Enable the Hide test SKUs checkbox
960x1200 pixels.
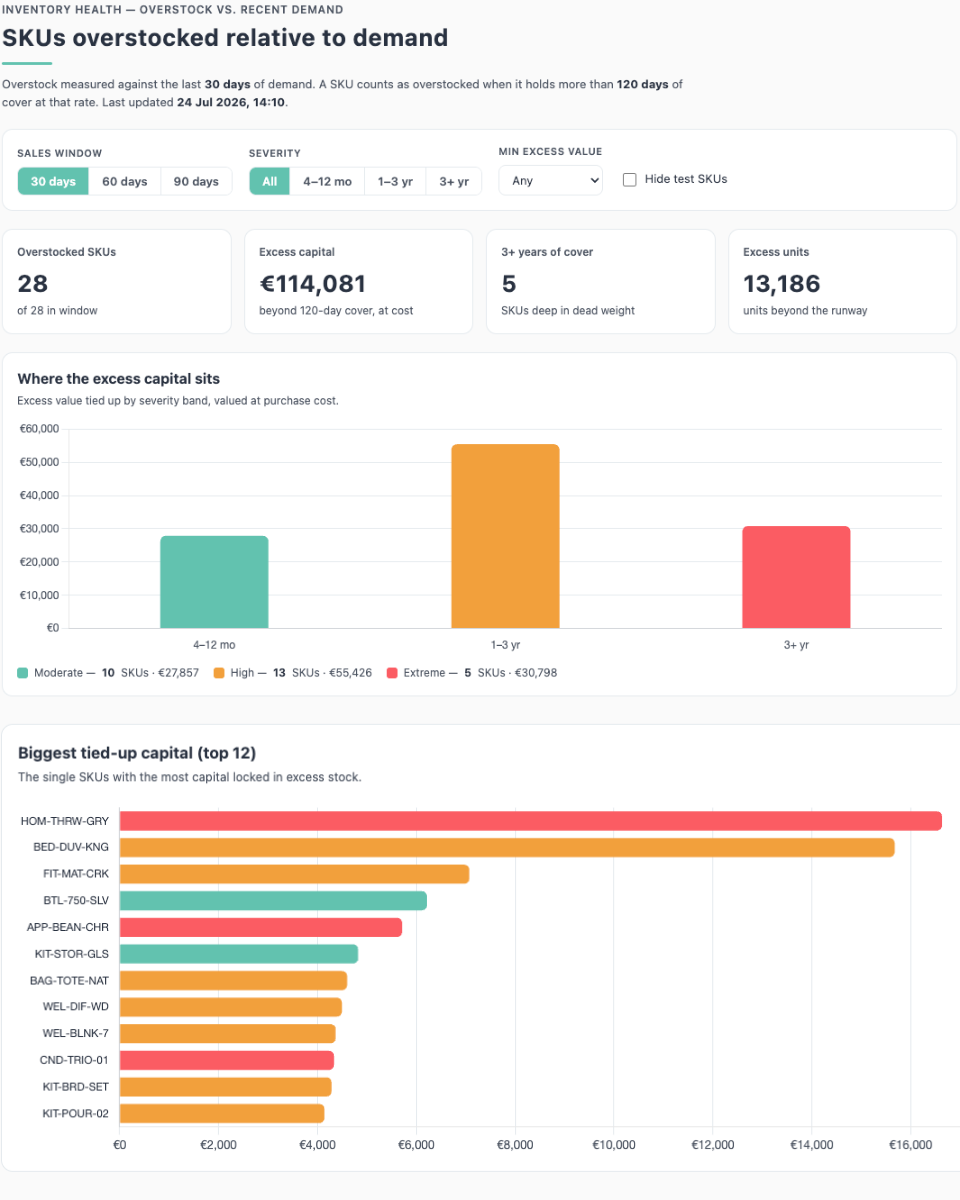coord(629,179)
